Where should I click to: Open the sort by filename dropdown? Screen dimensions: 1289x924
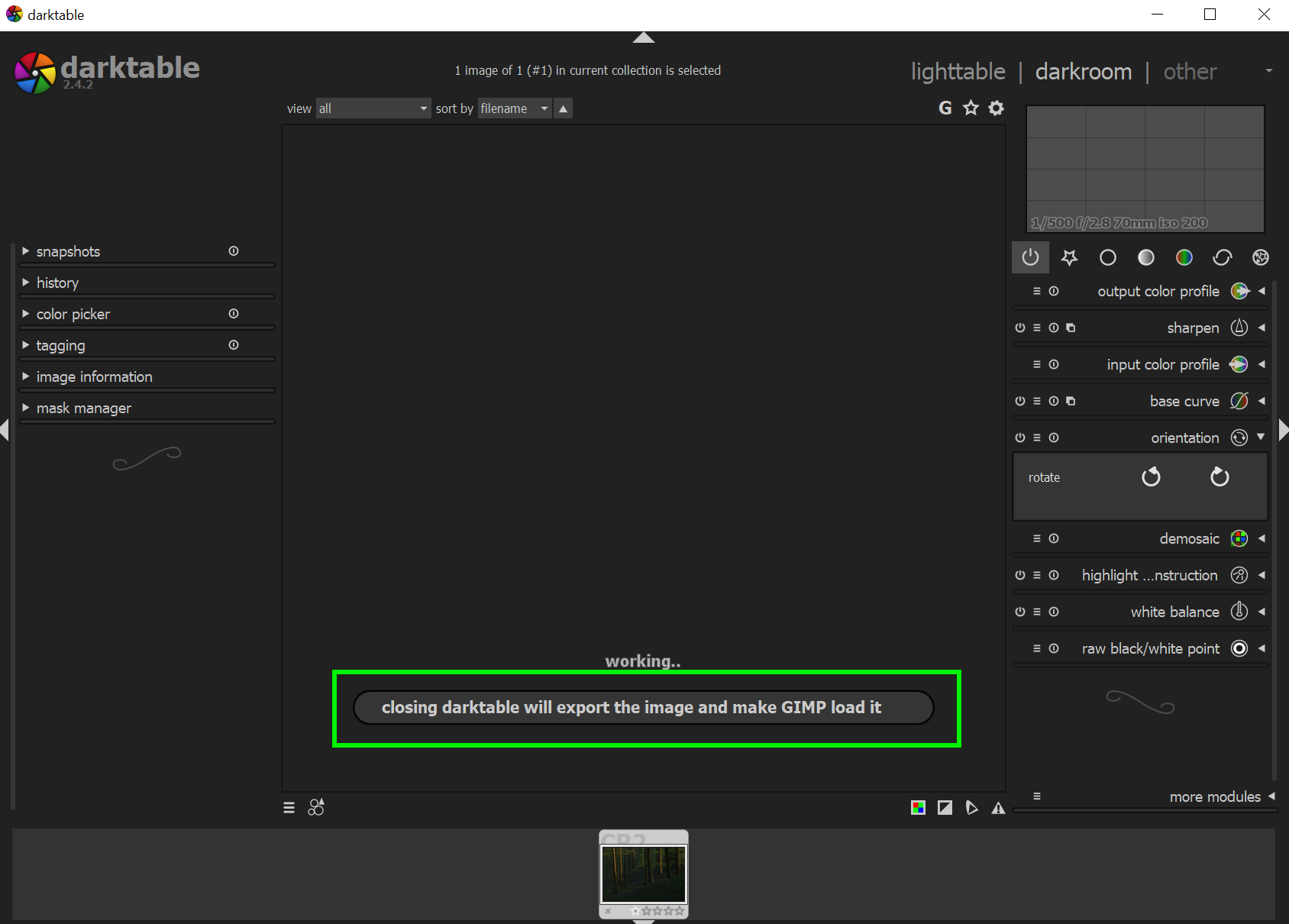pyautogui.click(x=515, y=108)
